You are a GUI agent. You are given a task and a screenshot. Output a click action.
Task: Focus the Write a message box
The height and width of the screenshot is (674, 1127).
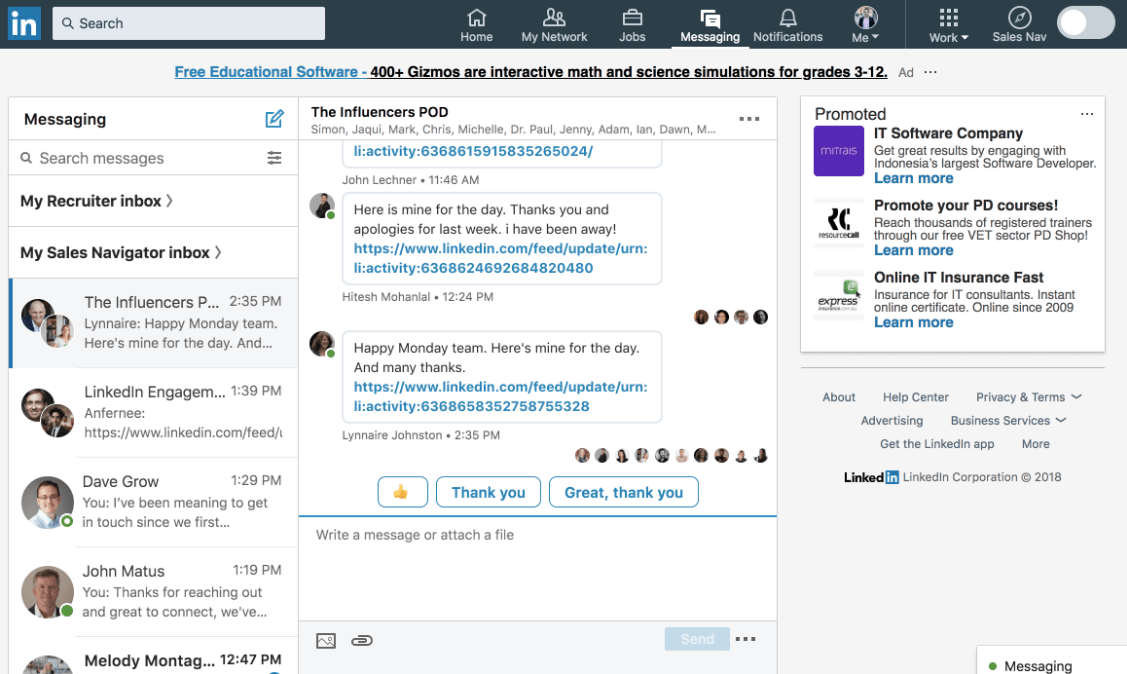[x=538, y=569]
